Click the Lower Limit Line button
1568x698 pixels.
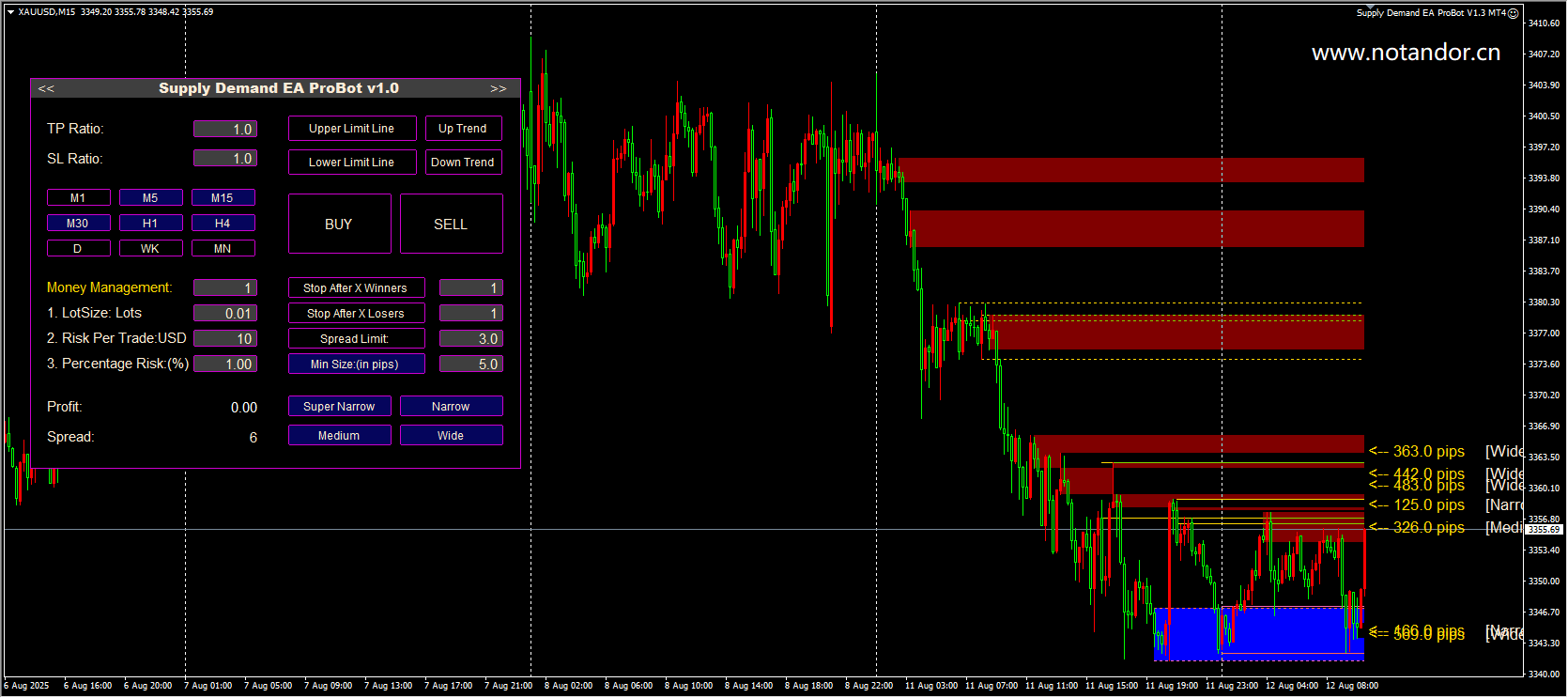[x=352, y=163]
